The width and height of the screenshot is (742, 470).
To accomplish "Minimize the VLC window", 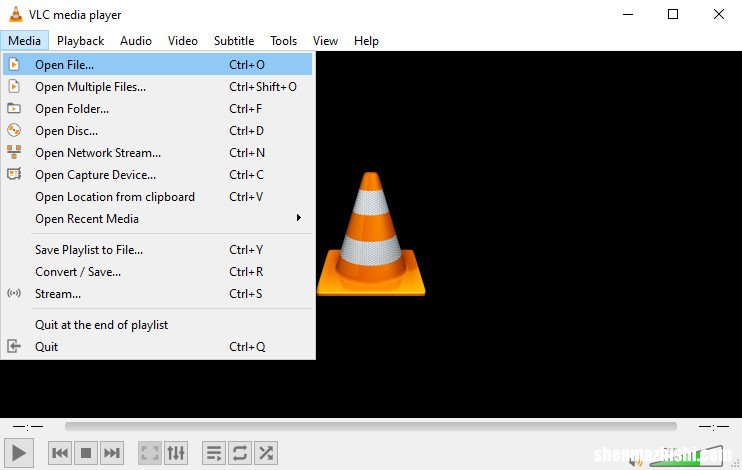I will [628, 14].
